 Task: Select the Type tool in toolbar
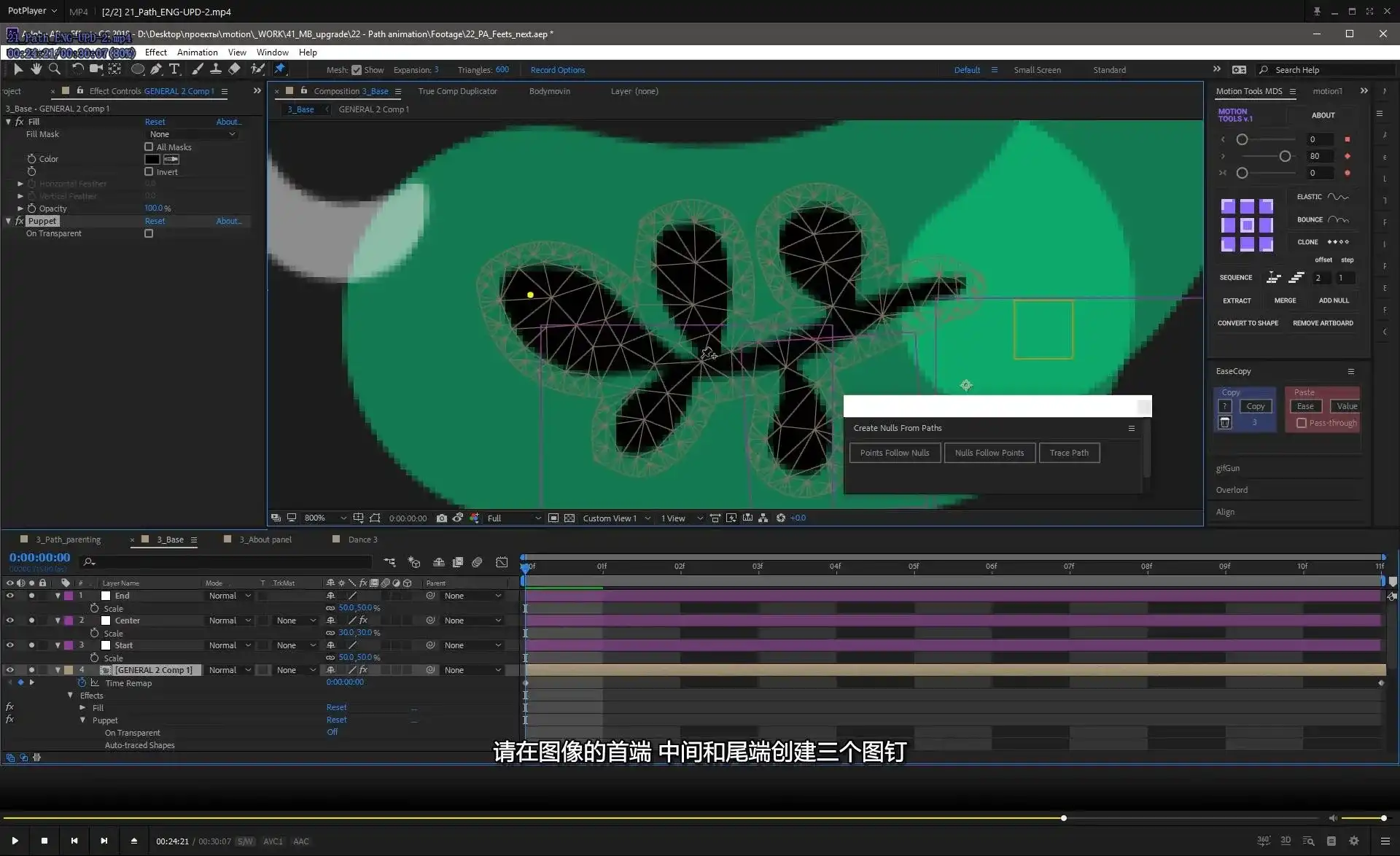[174, 69]
